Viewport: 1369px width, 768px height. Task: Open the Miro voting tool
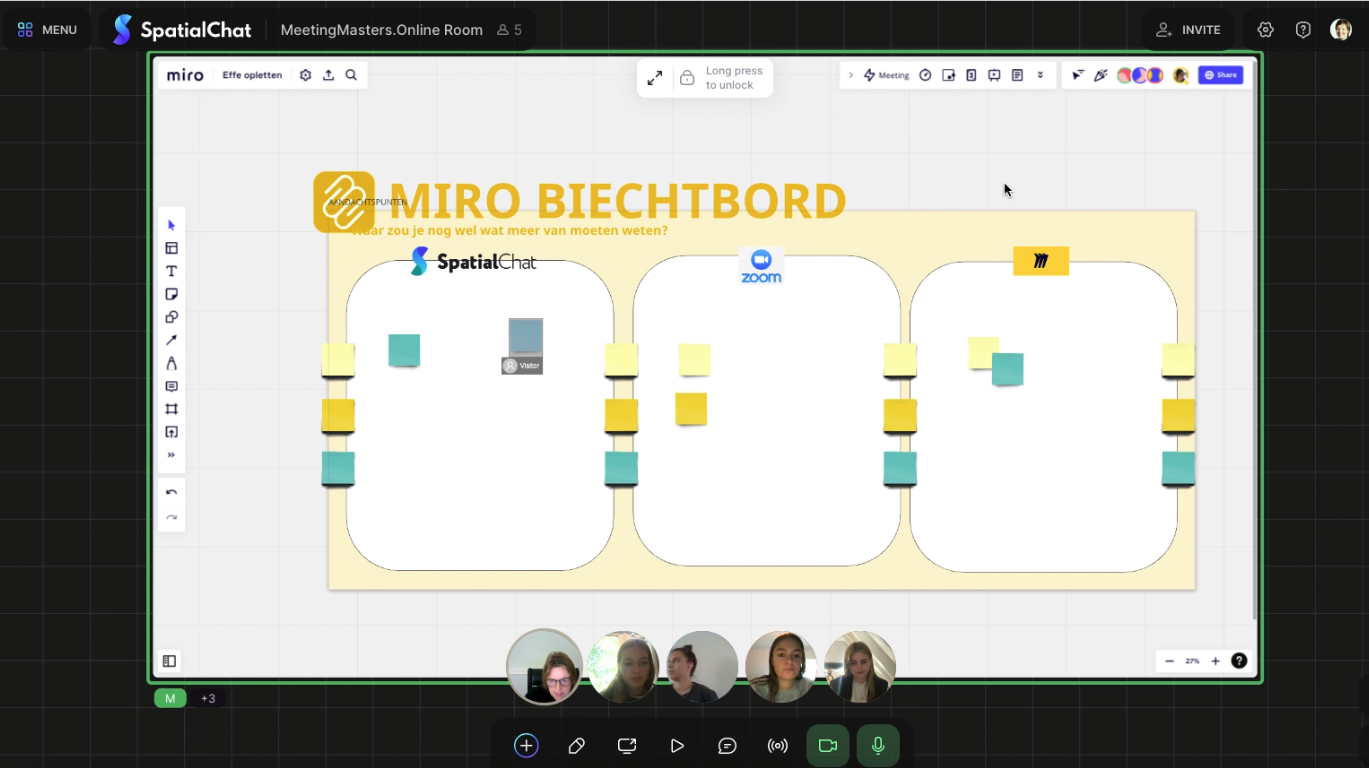tap(948, 75)
